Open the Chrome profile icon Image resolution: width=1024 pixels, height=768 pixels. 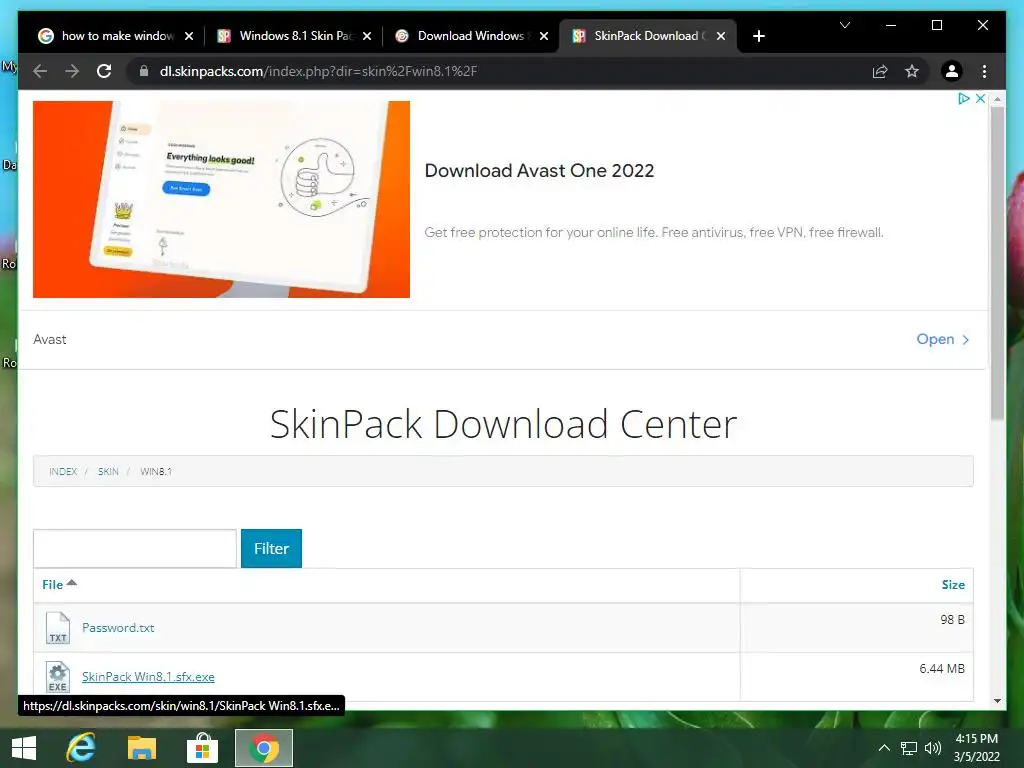(952, 71)
